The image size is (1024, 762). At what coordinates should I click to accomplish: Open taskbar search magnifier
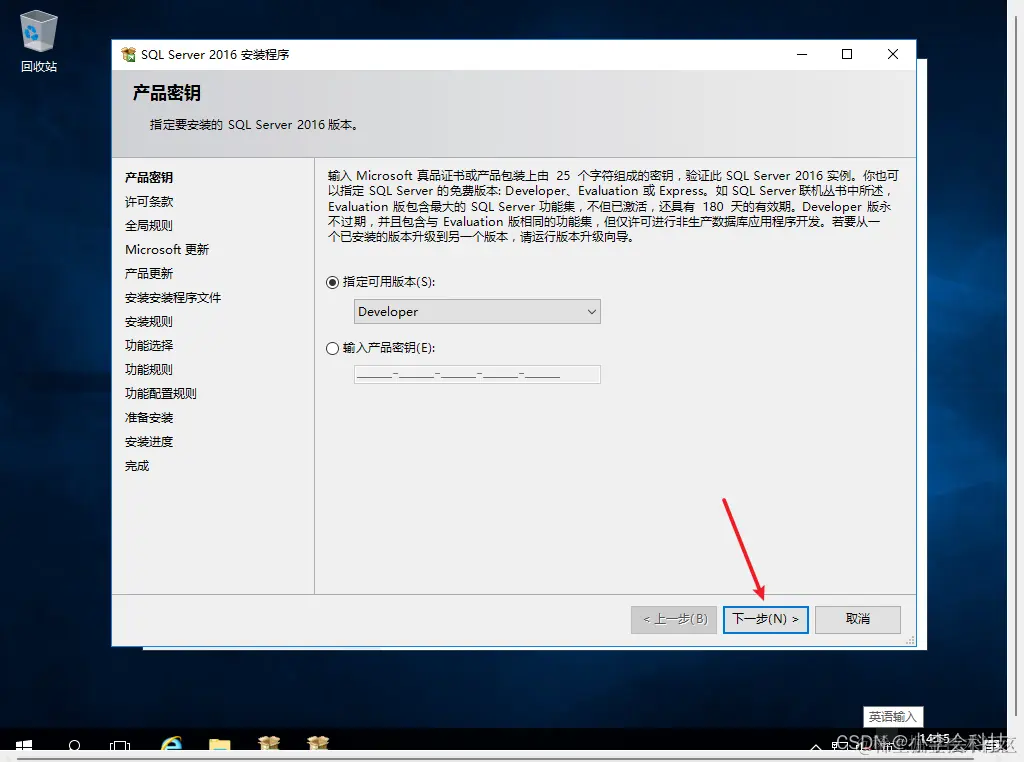point(74,746)
